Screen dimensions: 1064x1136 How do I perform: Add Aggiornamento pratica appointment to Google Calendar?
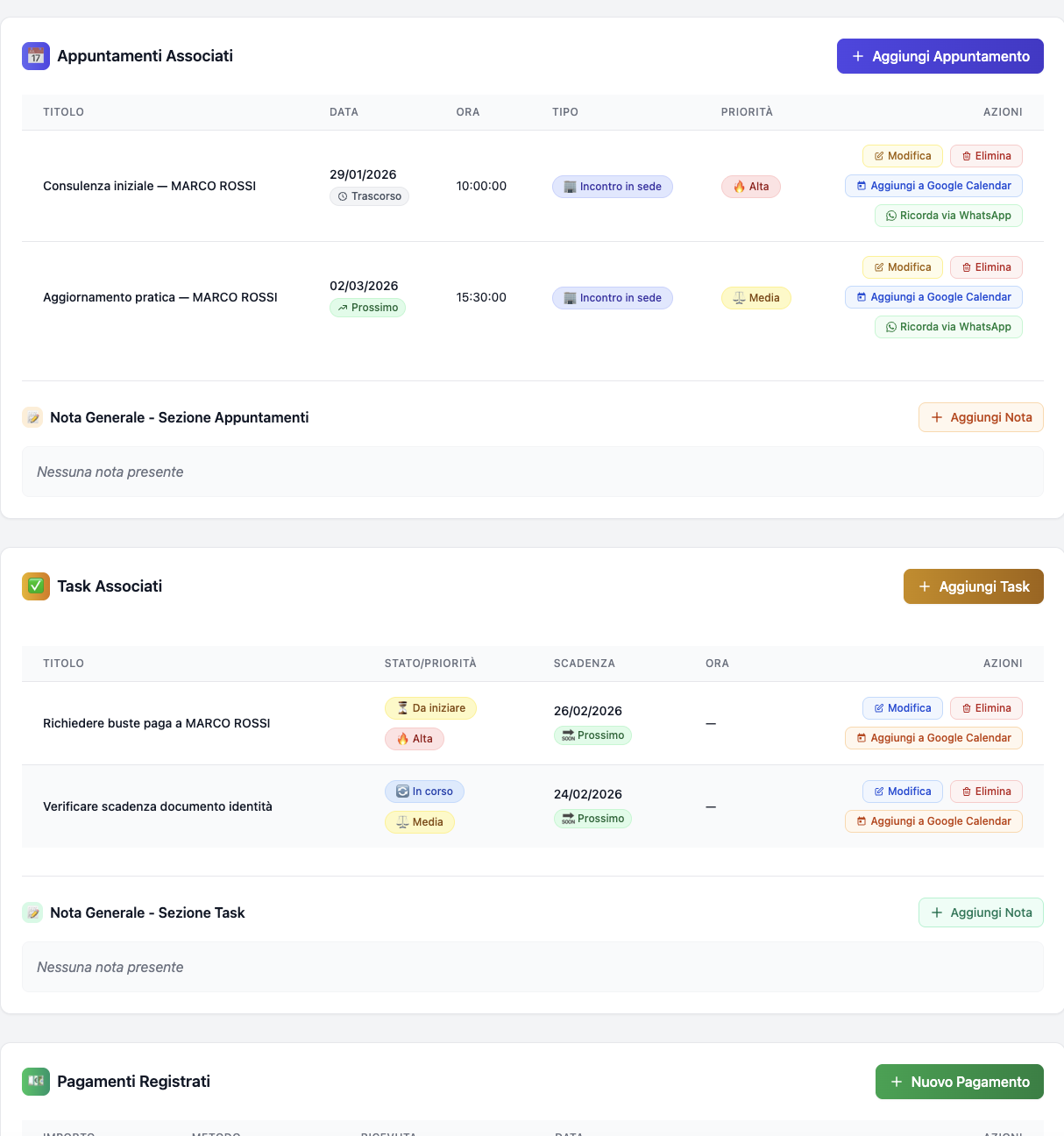[933, 297]
